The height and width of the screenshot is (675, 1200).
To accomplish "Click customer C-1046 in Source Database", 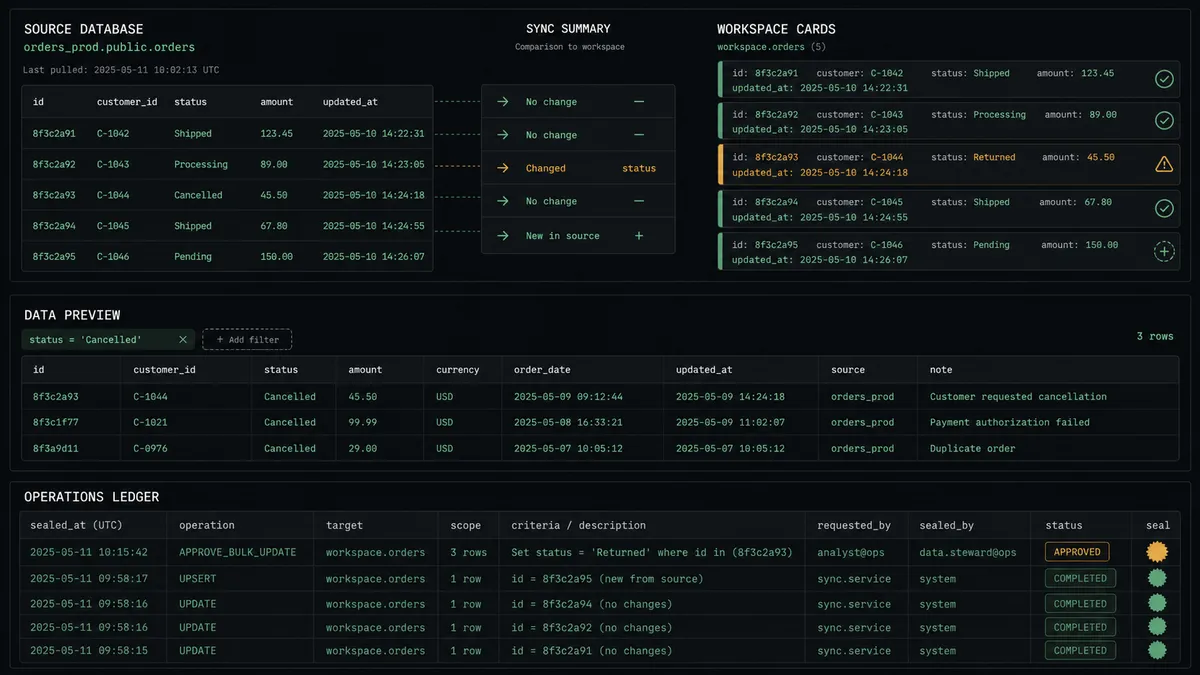I will tap(113, 257).
